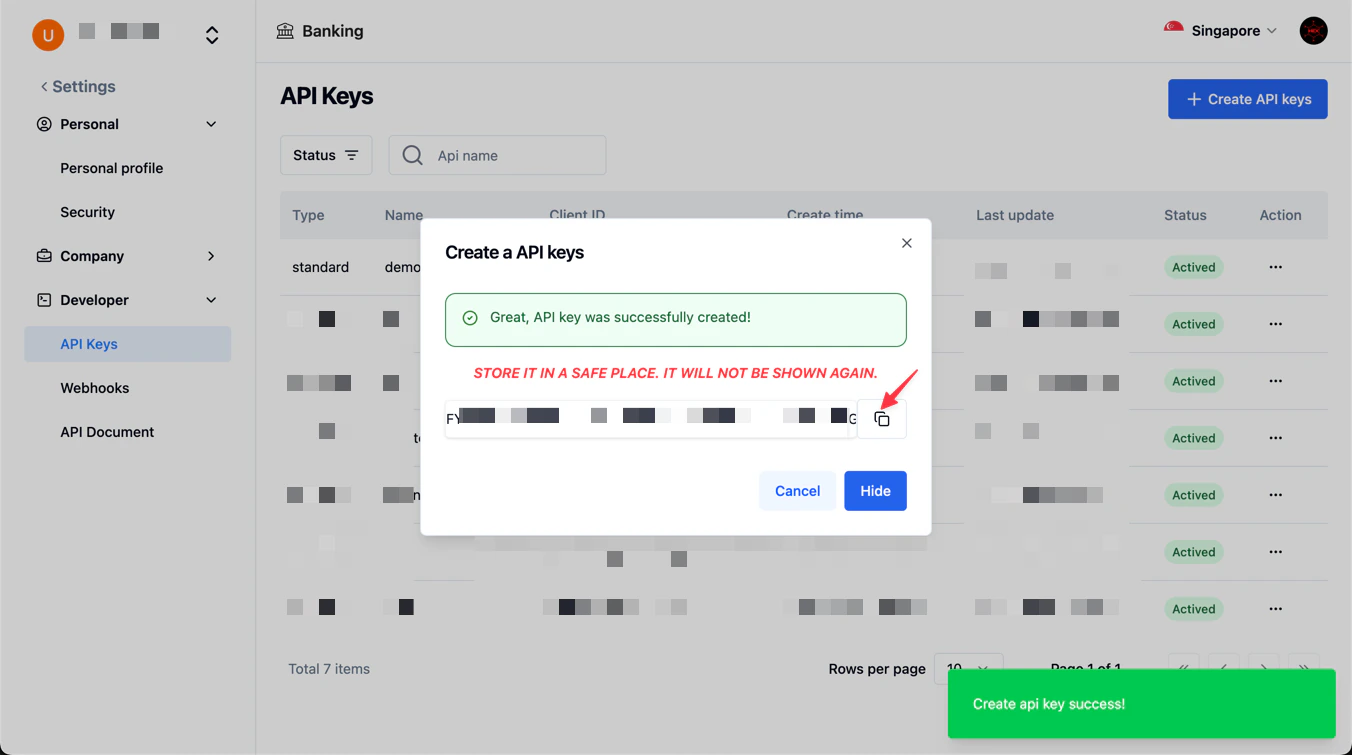This screenshot has height=755, width=1352.
Task: Toggle the sidebar collapse arrows near the logo
Action: (x=212, y=34)
